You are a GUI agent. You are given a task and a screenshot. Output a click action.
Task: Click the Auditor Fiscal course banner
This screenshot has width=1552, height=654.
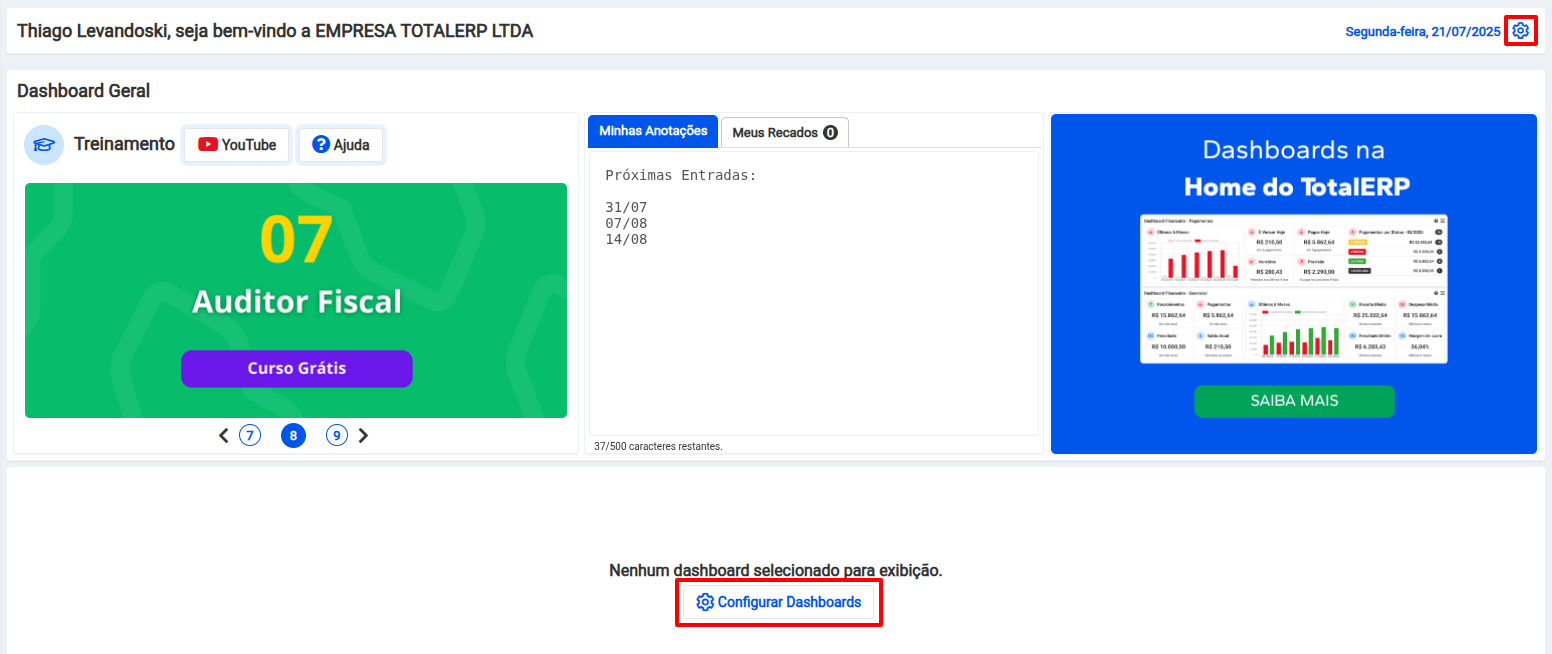click(296, 300)
